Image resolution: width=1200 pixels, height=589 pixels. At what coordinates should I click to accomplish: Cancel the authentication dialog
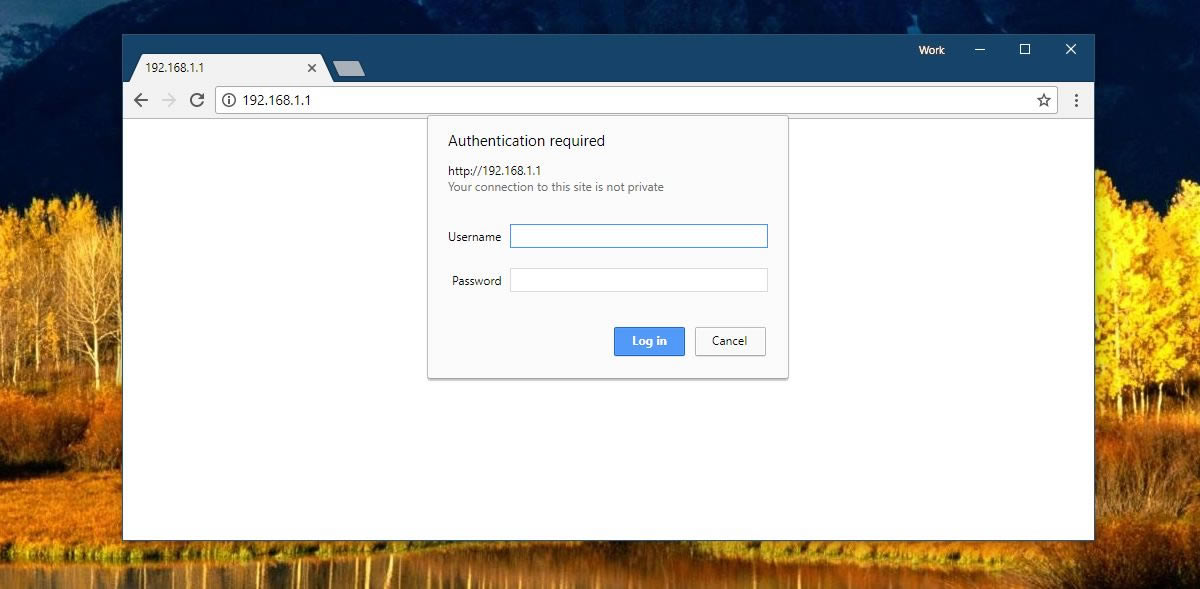pyautogui.click(x=729, y=341)
